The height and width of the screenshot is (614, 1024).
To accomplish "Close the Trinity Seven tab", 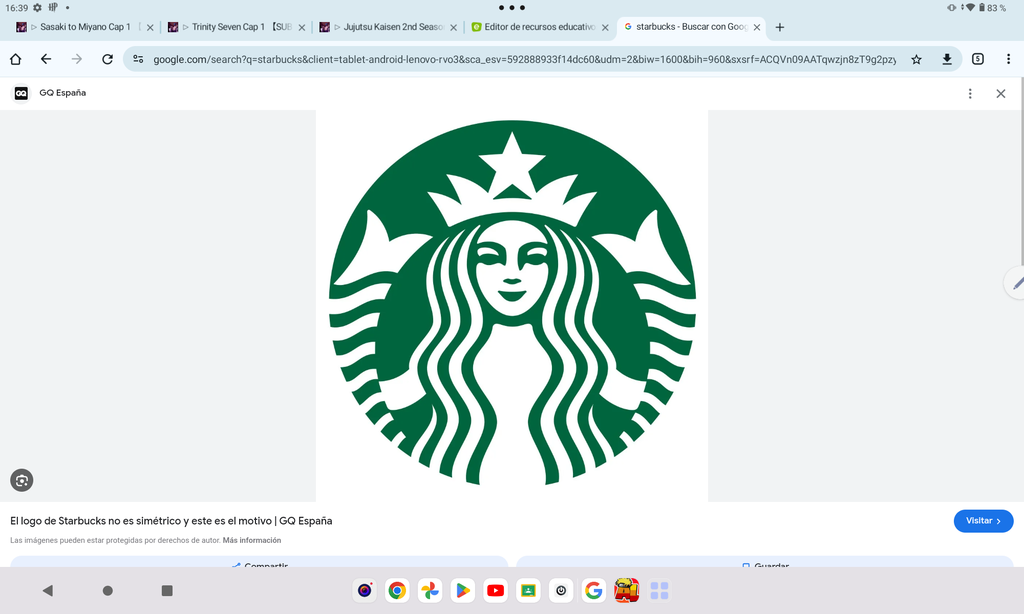I will [x=302, y=27].
